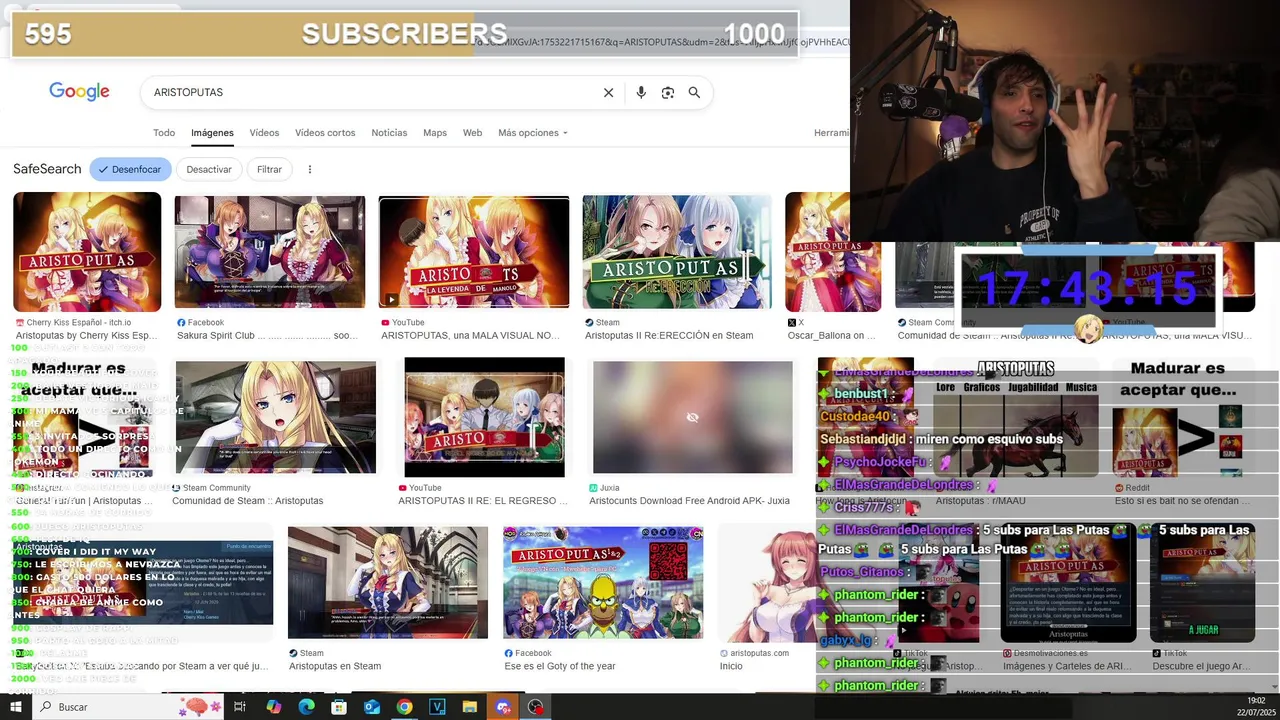Start voice search using the microphone icon

coord(641,92)
